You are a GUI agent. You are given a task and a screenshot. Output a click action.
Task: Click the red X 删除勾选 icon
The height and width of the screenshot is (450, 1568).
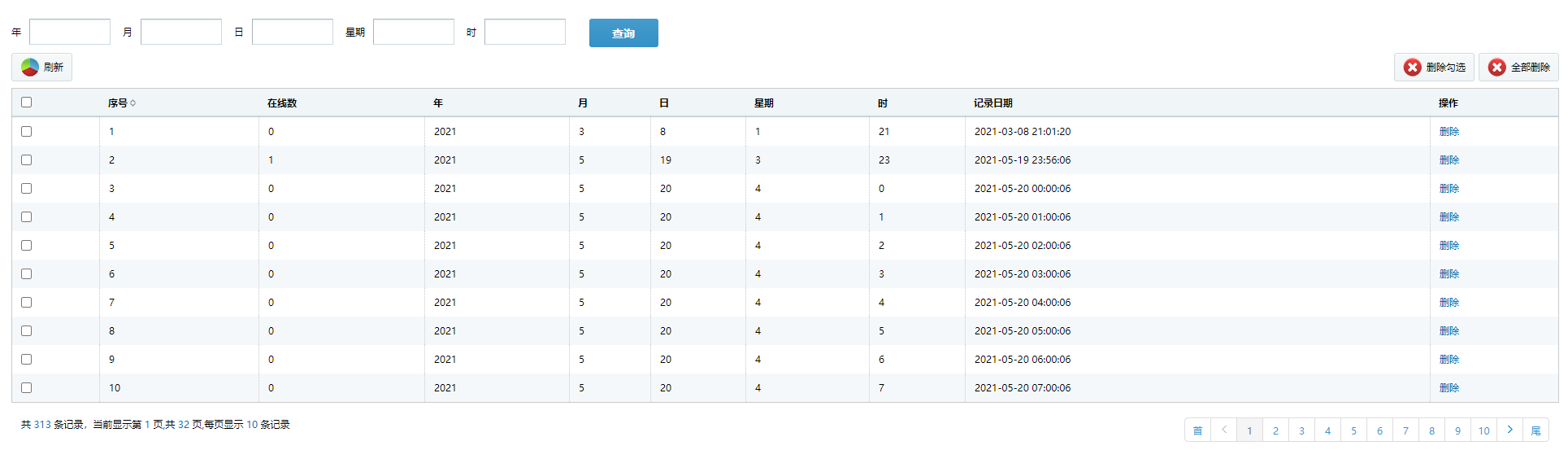[1413, 67]
